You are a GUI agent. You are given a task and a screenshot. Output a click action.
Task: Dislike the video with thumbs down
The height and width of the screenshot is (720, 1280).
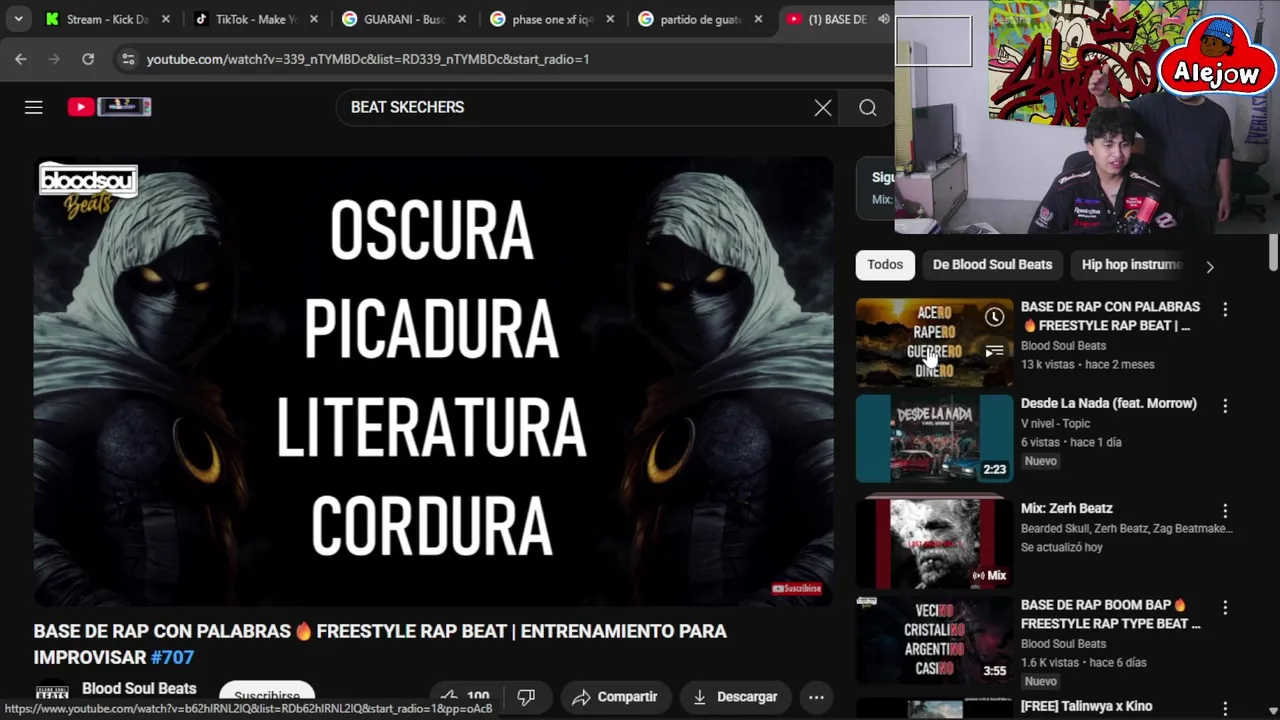(x=526, y=696)
